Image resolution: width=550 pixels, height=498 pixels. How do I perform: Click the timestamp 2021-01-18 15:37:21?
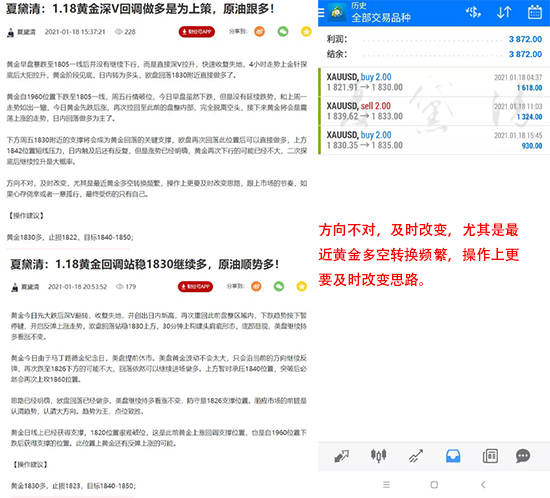[x=75, y=32]
